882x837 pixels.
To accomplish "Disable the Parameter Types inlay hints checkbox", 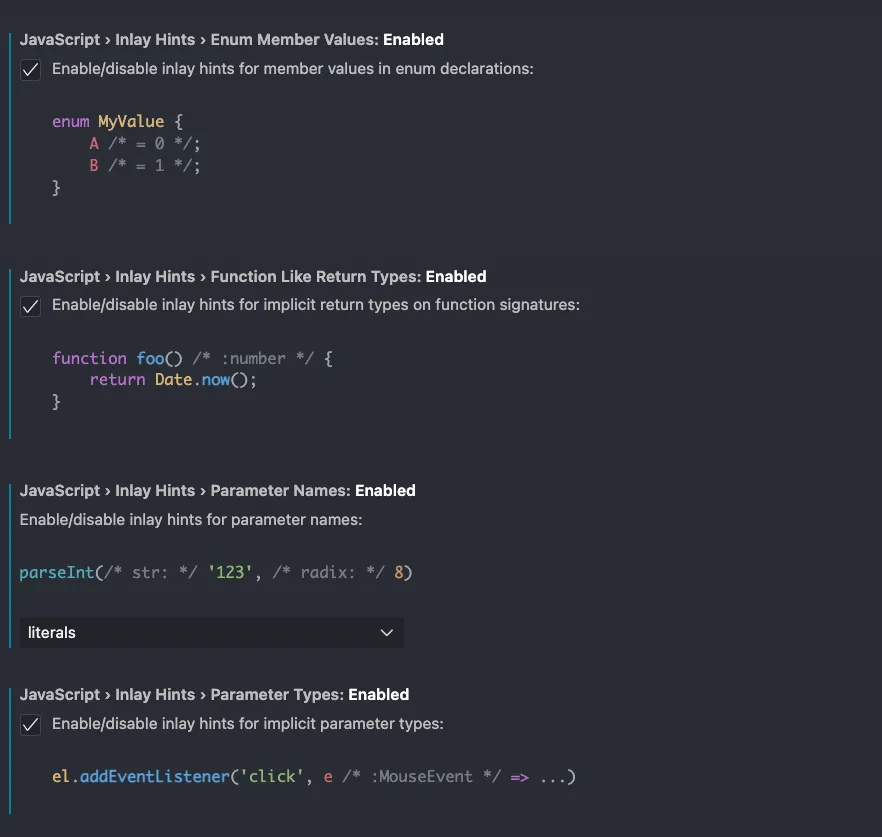I will tap(30, 724).
